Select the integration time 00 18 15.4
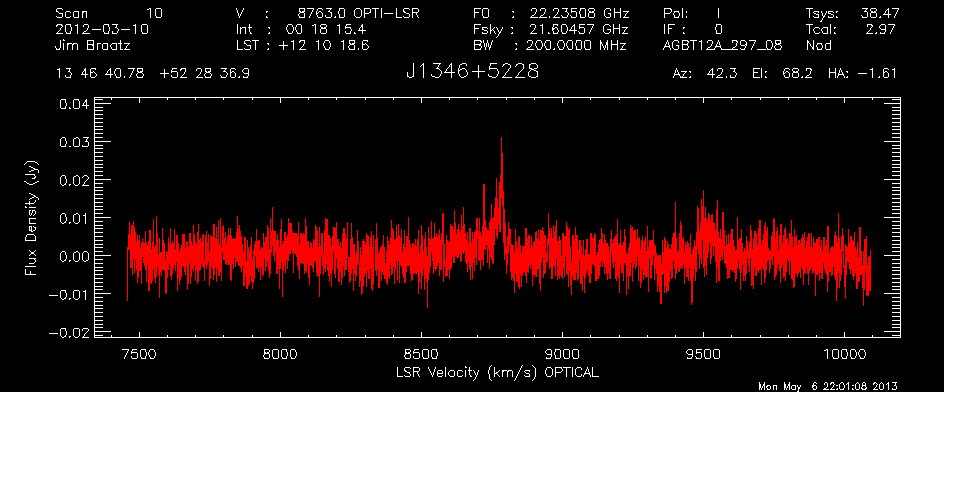Viewport: 962px width, 490px height. [x=325, y=29]
